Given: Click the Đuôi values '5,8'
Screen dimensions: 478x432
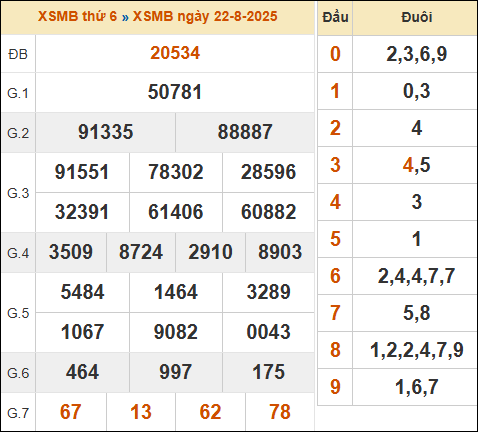Looking at the screenshot, I should (417, 313).
